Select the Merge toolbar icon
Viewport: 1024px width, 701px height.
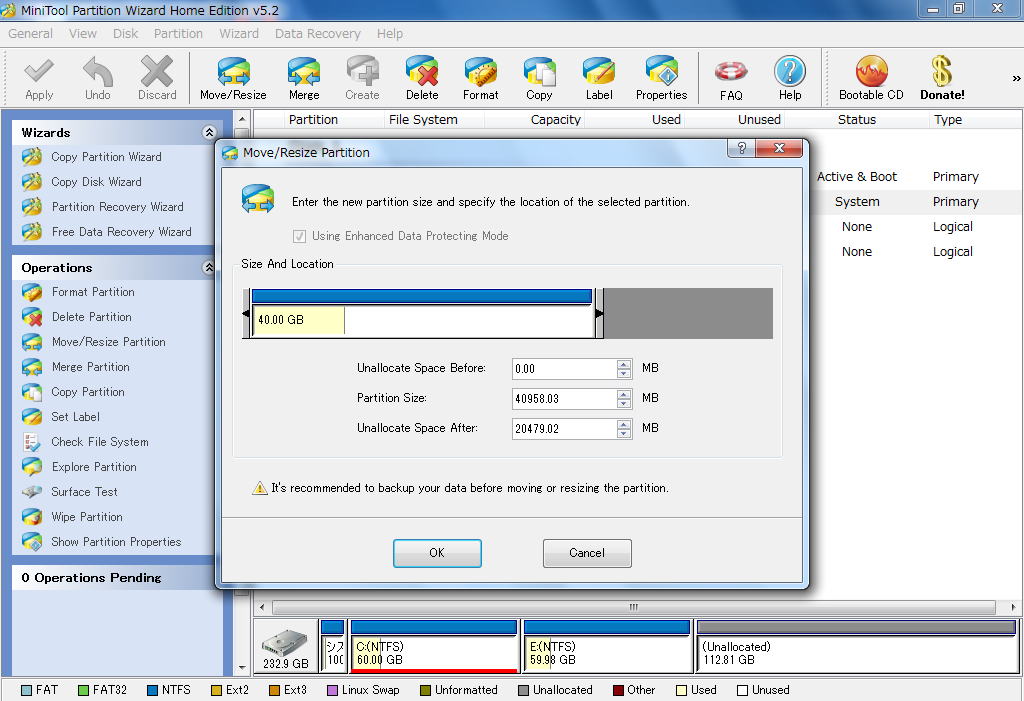(304, 78)
